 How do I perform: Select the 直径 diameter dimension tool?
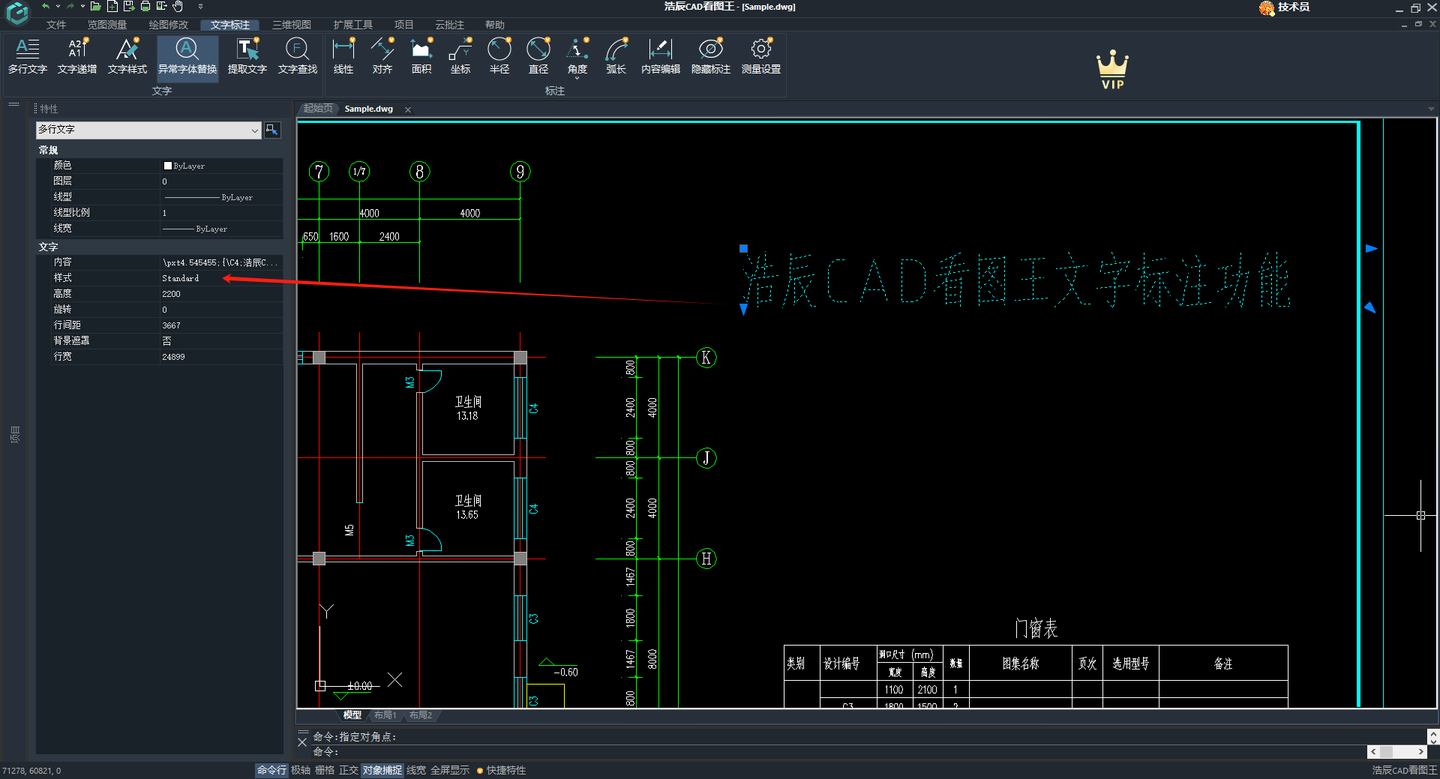click(538, 56)
